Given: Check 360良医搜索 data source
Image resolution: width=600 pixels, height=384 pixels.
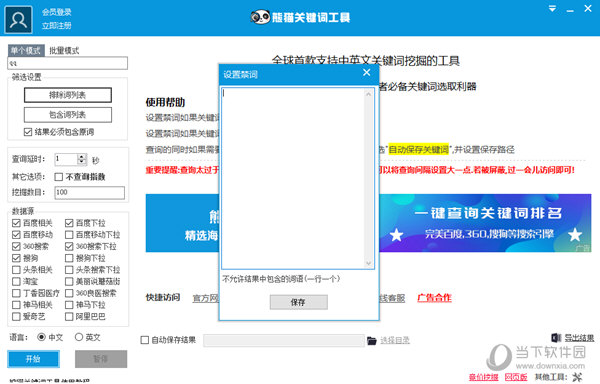Looking at the screenshot, I should tap(69, 293).
